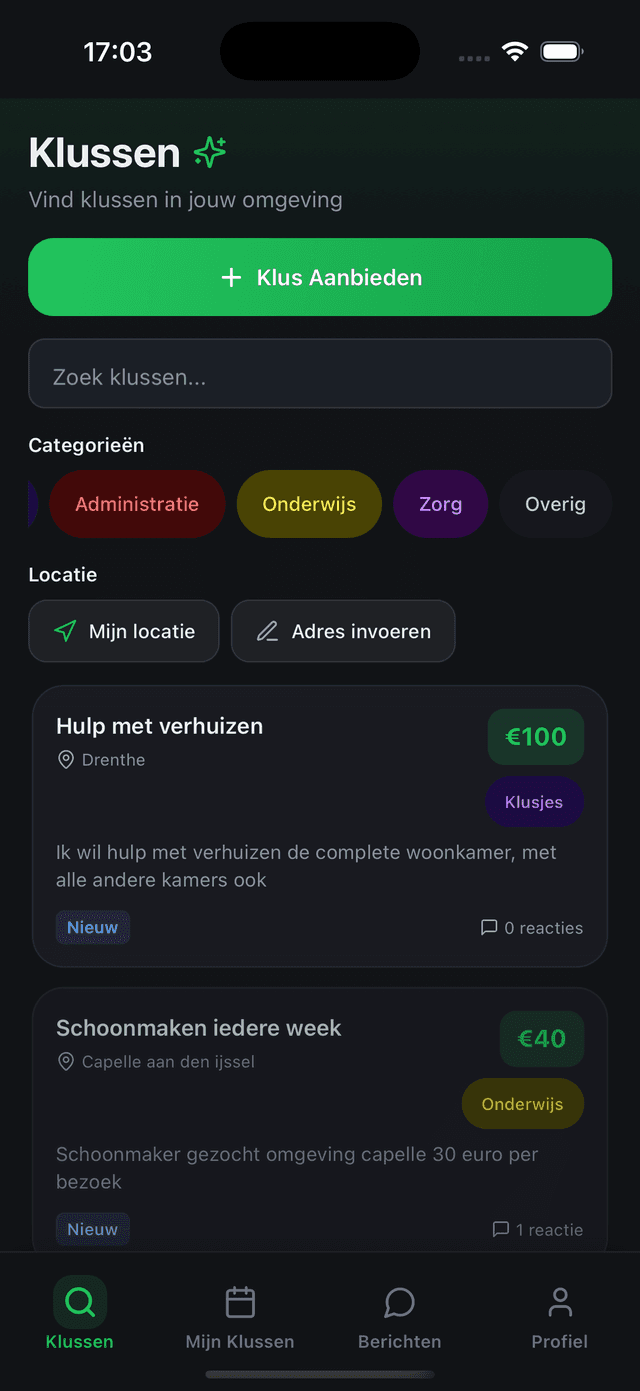640x1391 pixels.
Task: Click the pencil icon in Adres invoeren
Action: (267, 631)
